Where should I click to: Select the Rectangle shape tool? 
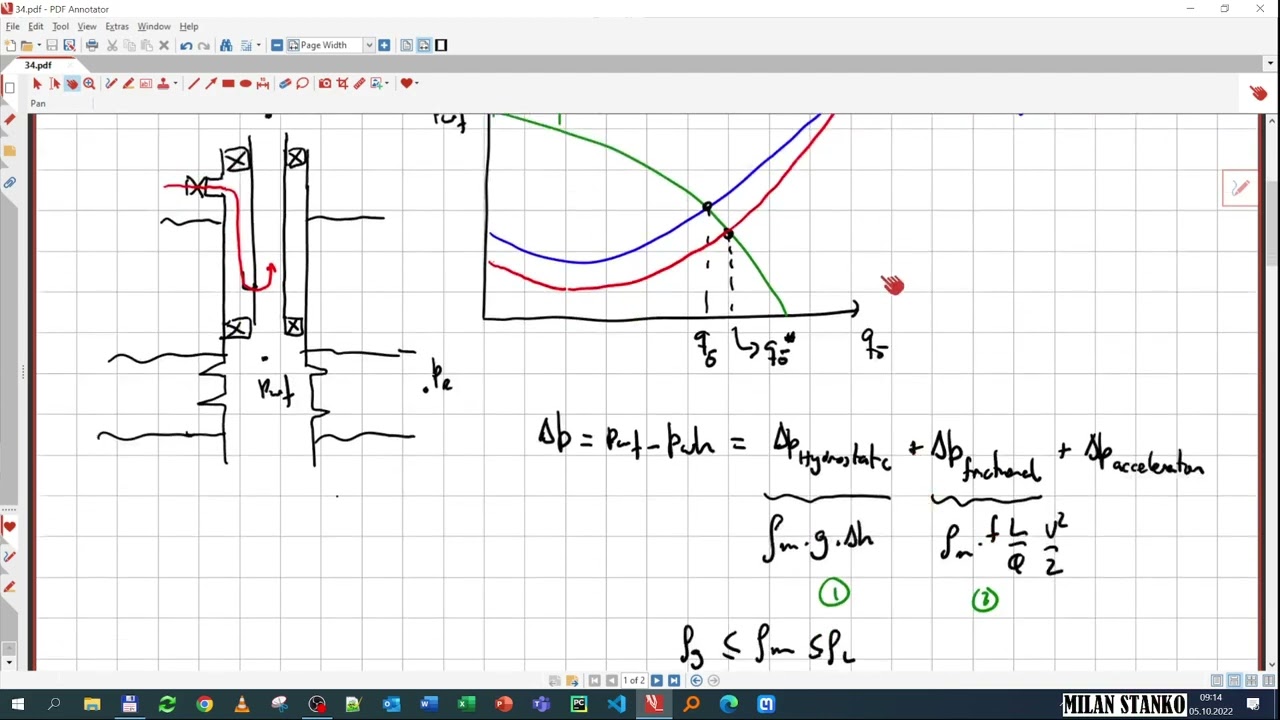[228, 83]
